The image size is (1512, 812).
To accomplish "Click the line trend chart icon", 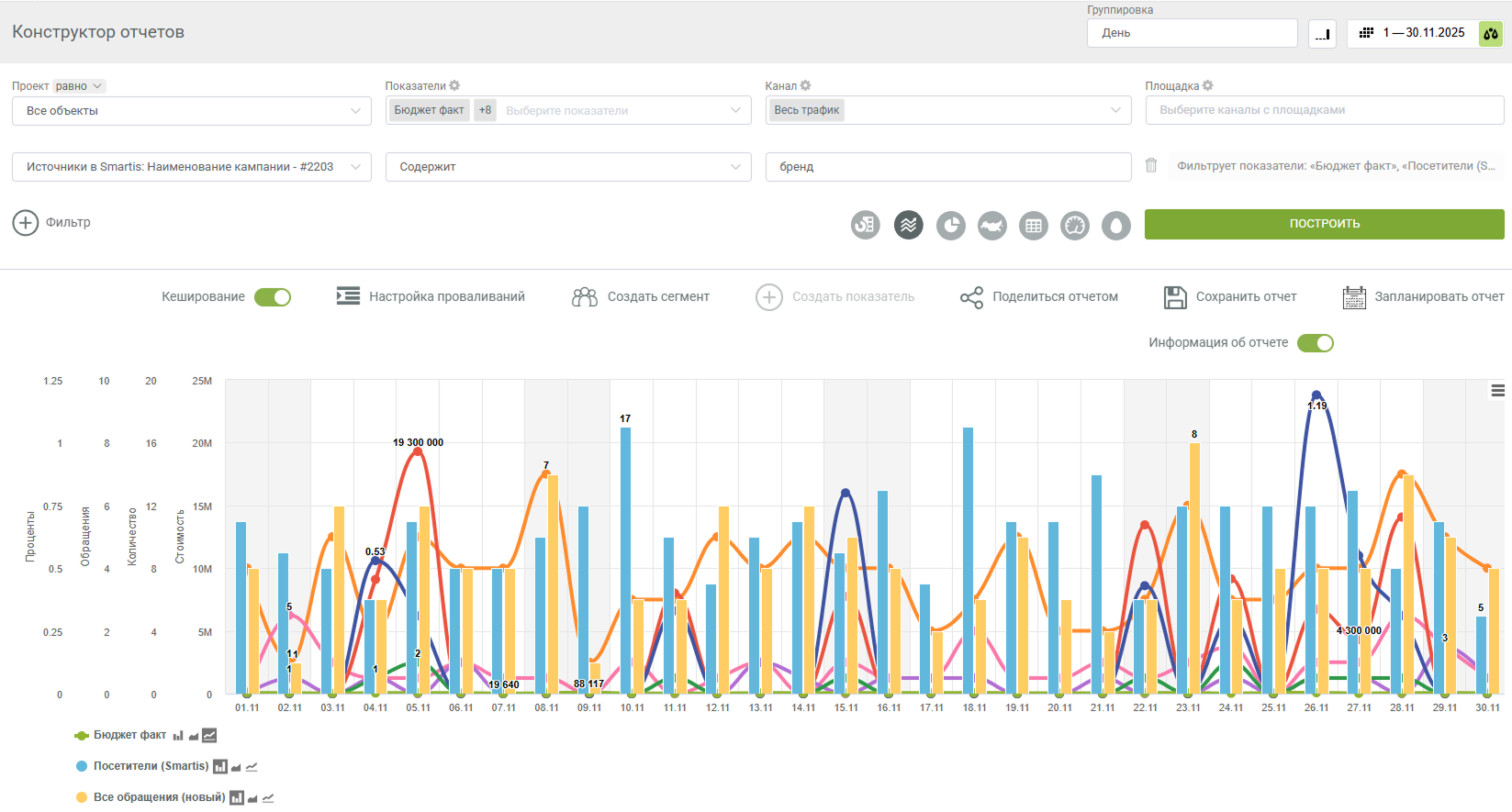I will (909, 225).
